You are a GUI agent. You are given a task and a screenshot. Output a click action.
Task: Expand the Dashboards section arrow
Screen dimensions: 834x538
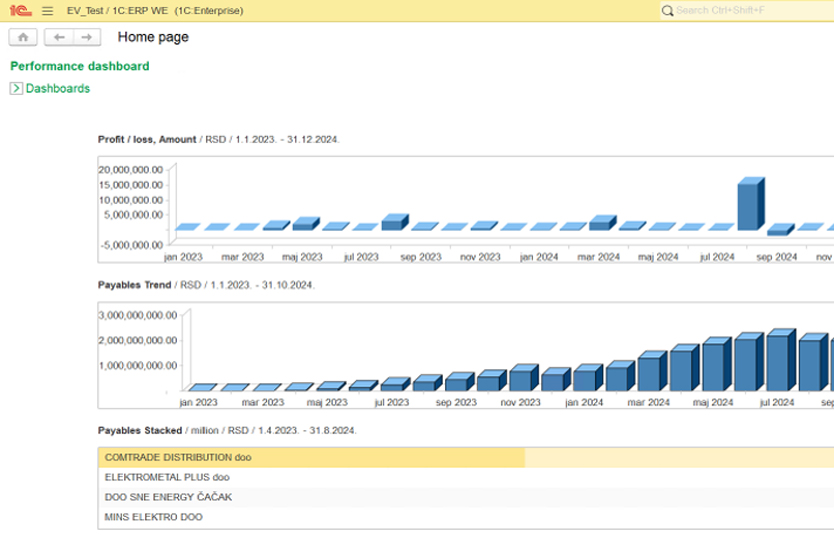coord(16,88)
